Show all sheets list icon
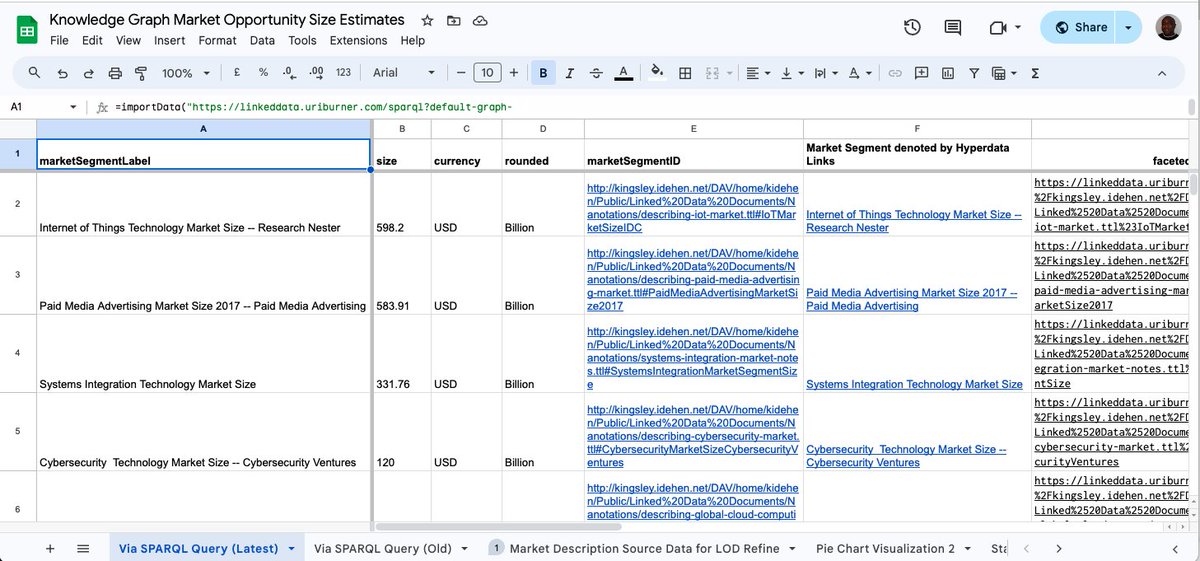Viewport: 1200px width, 561px height. (84, 548)
